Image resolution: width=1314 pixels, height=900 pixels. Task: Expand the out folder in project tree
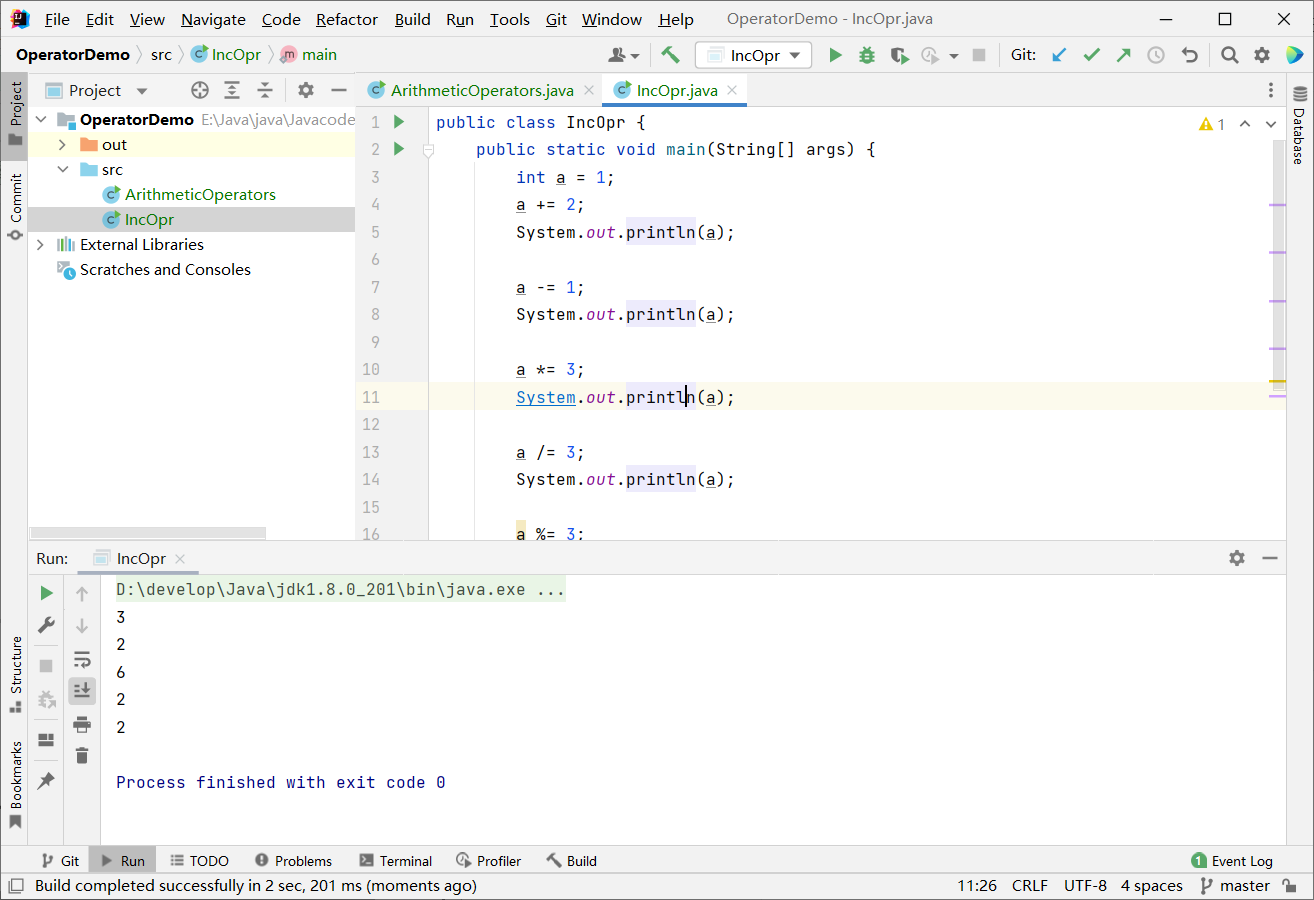[x=62, y=145]
